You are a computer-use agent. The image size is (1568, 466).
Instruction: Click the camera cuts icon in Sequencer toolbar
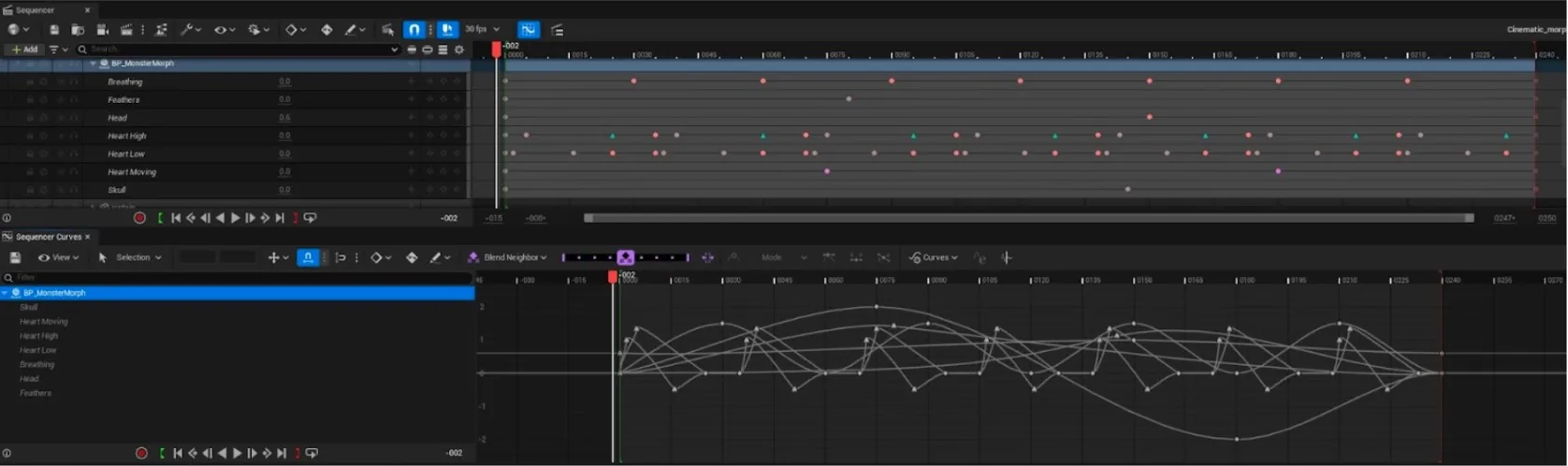(x=102, y=30)
